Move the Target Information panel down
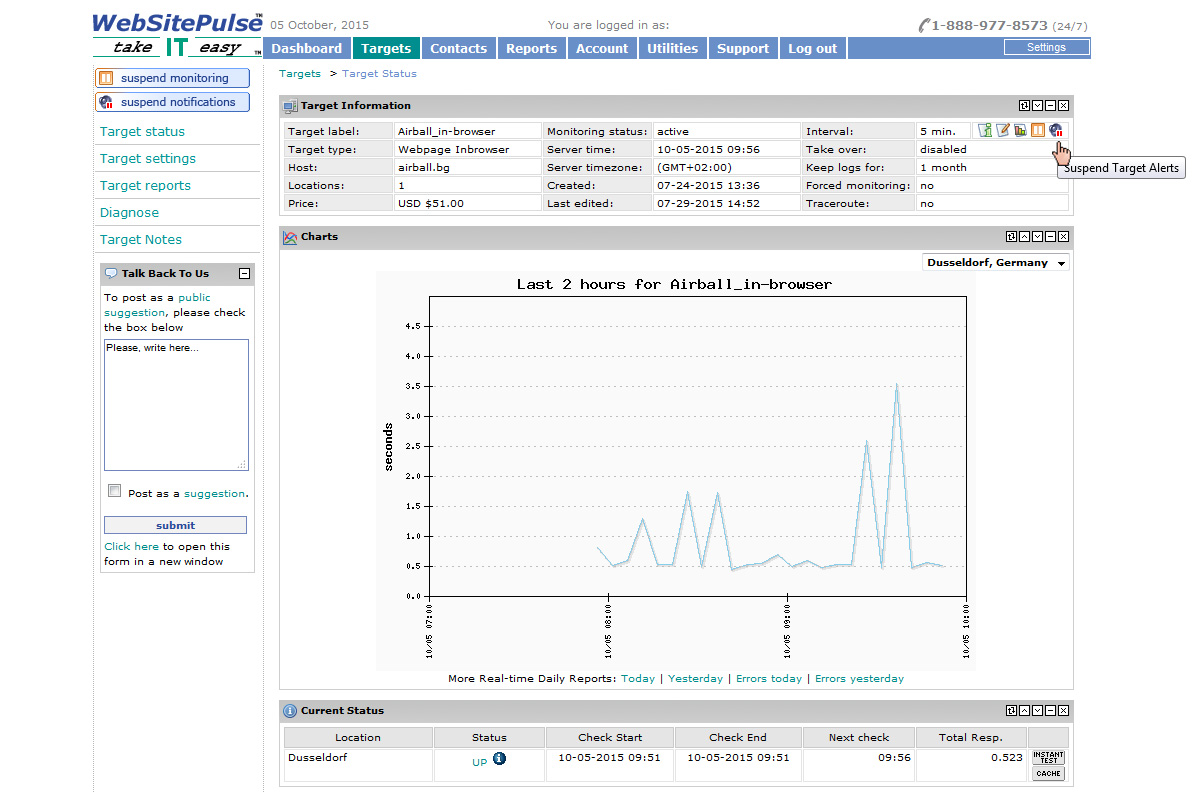Image resolution: width=1192 pixels, height=793 pixels. coord(1037,106)
